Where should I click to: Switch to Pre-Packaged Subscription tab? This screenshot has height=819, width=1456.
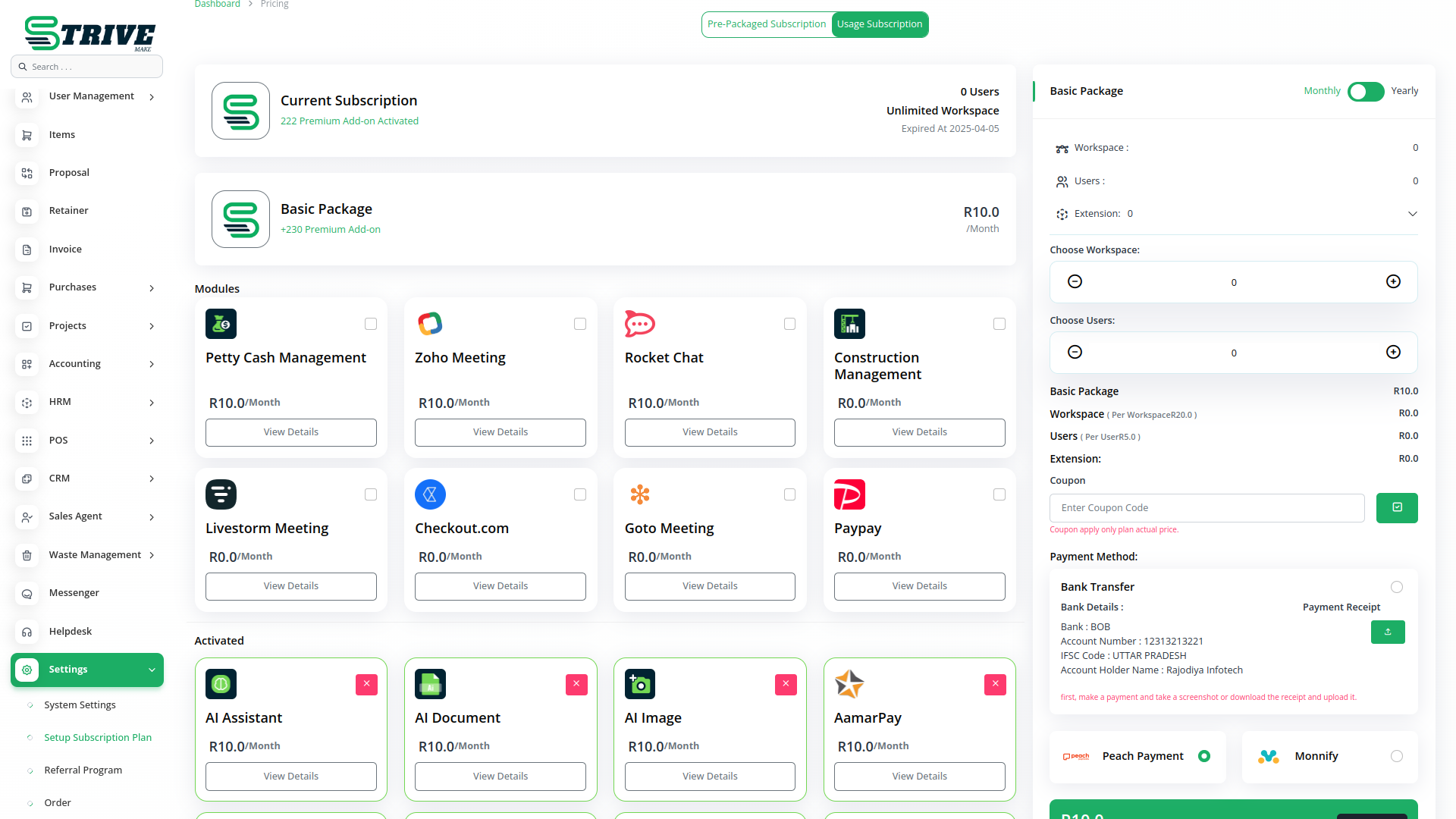click(x=766, y=24)
